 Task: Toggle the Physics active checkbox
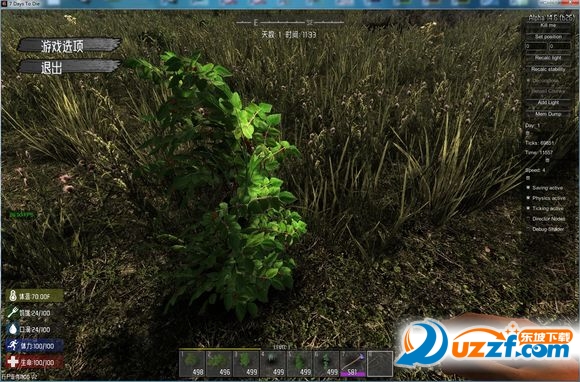click(528, 198)
